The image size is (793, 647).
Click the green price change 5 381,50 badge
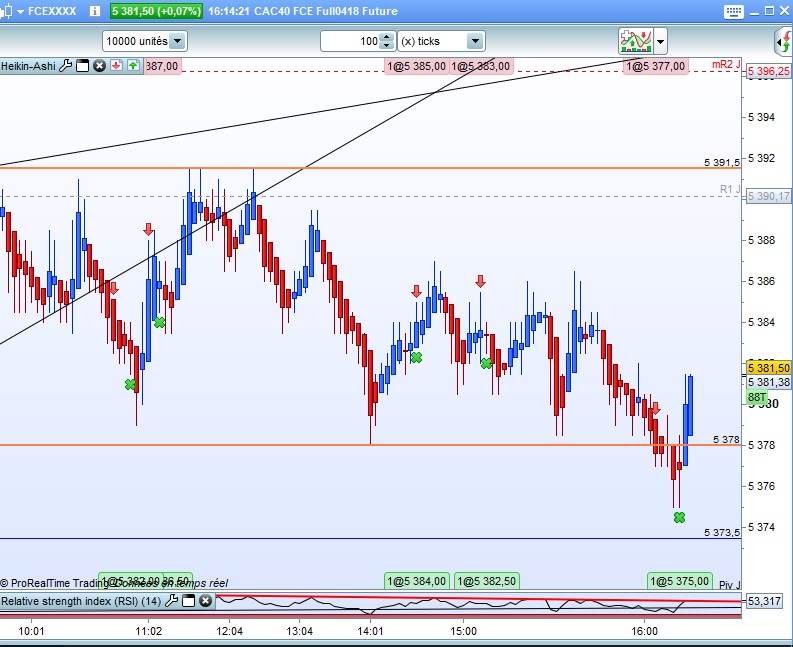click(156, 11)
